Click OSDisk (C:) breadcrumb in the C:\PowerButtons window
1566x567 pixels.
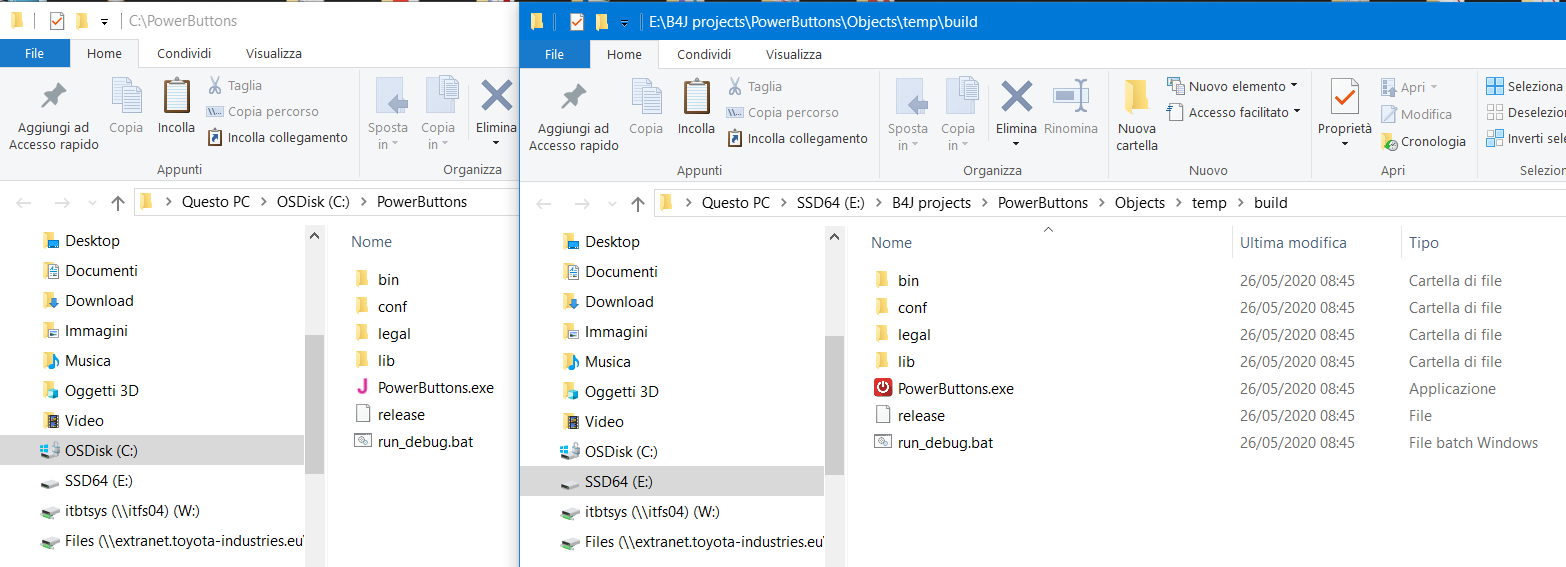[313, 202]
